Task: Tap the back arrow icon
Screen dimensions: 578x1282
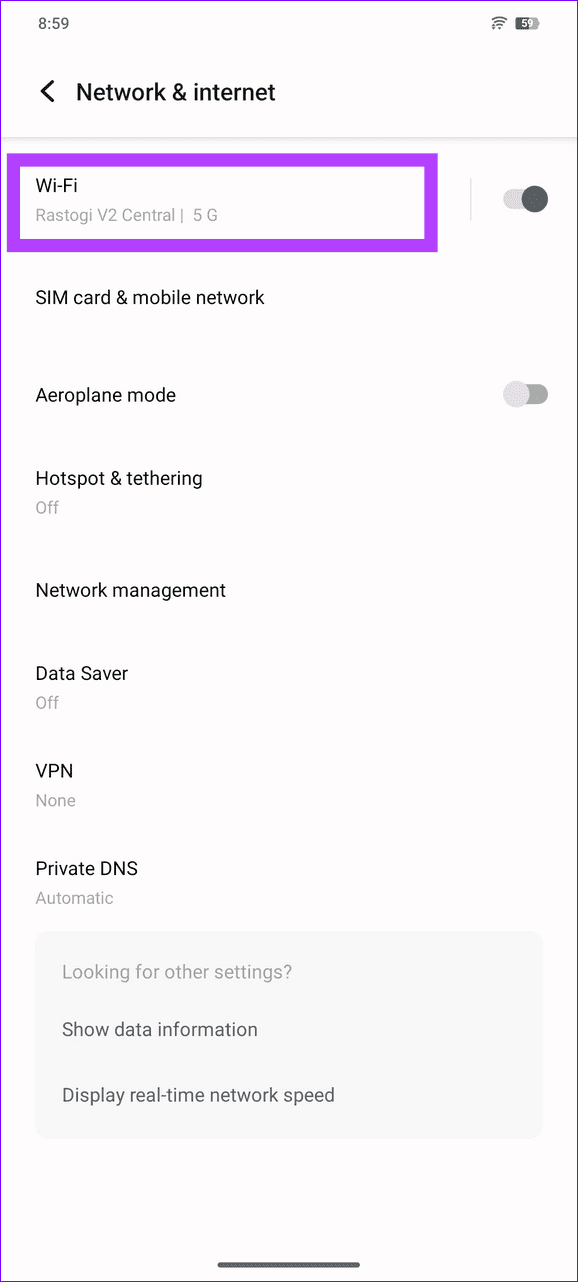Action: tap(47, 91)
